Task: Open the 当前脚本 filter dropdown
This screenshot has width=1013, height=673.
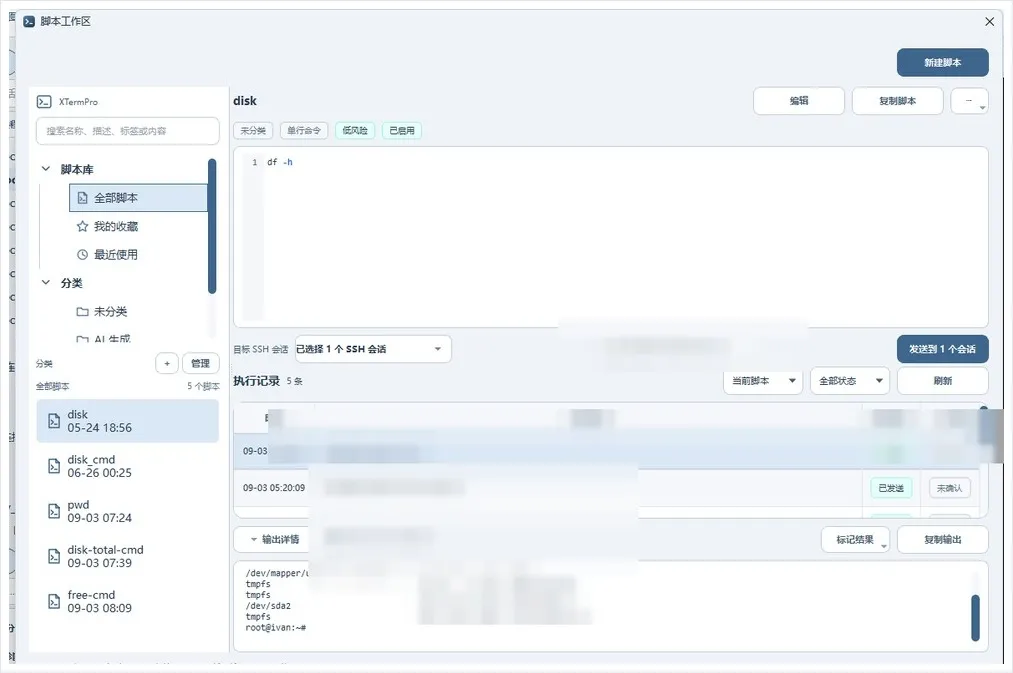Action: (763, 381)
